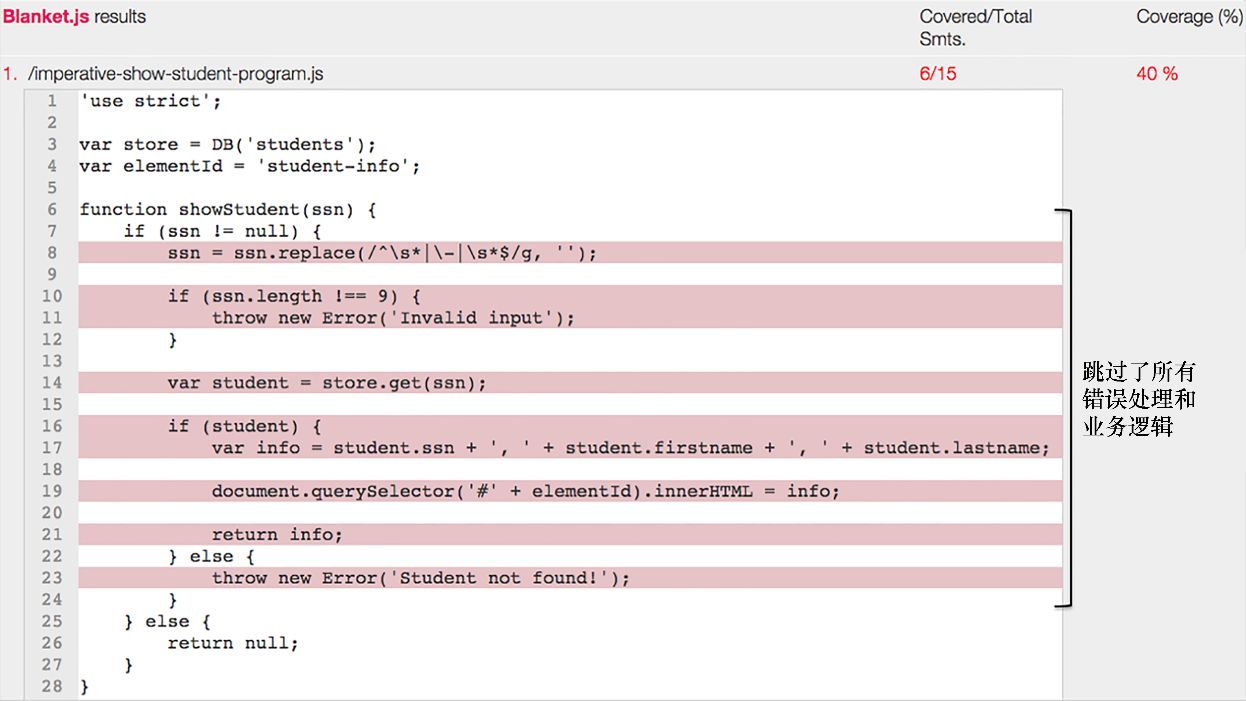Click the Coverage (%) column header

tap(1188, 17)
